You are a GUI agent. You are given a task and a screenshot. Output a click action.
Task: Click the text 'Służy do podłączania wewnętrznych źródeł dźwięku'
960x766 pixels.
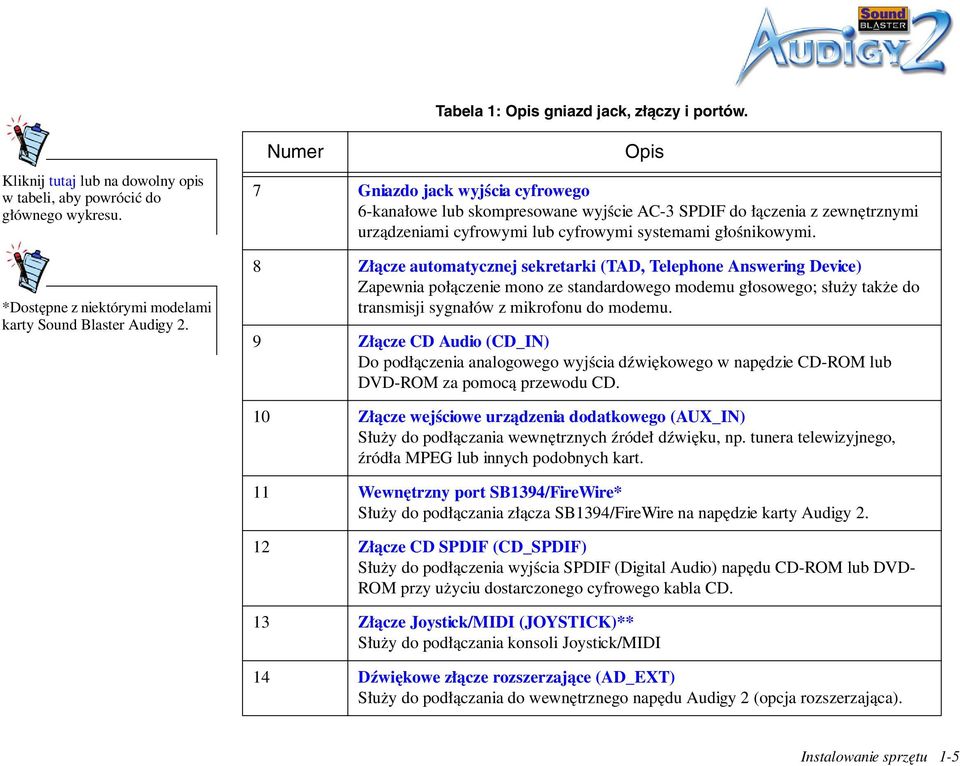[x=538, y=438]
